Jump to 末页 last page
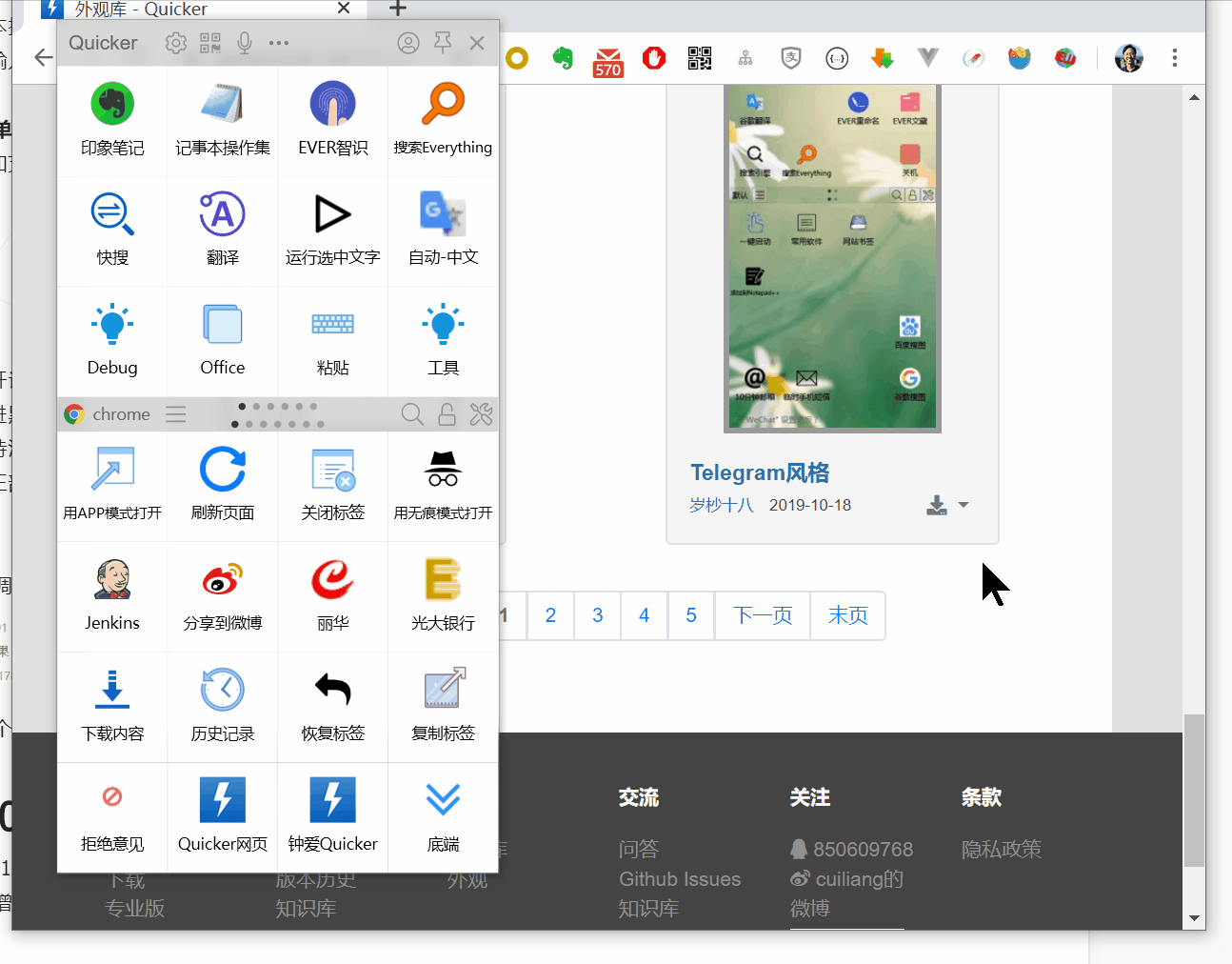Image resolution: width=1232 pixels, height=964 pixels. click(847, 615)
